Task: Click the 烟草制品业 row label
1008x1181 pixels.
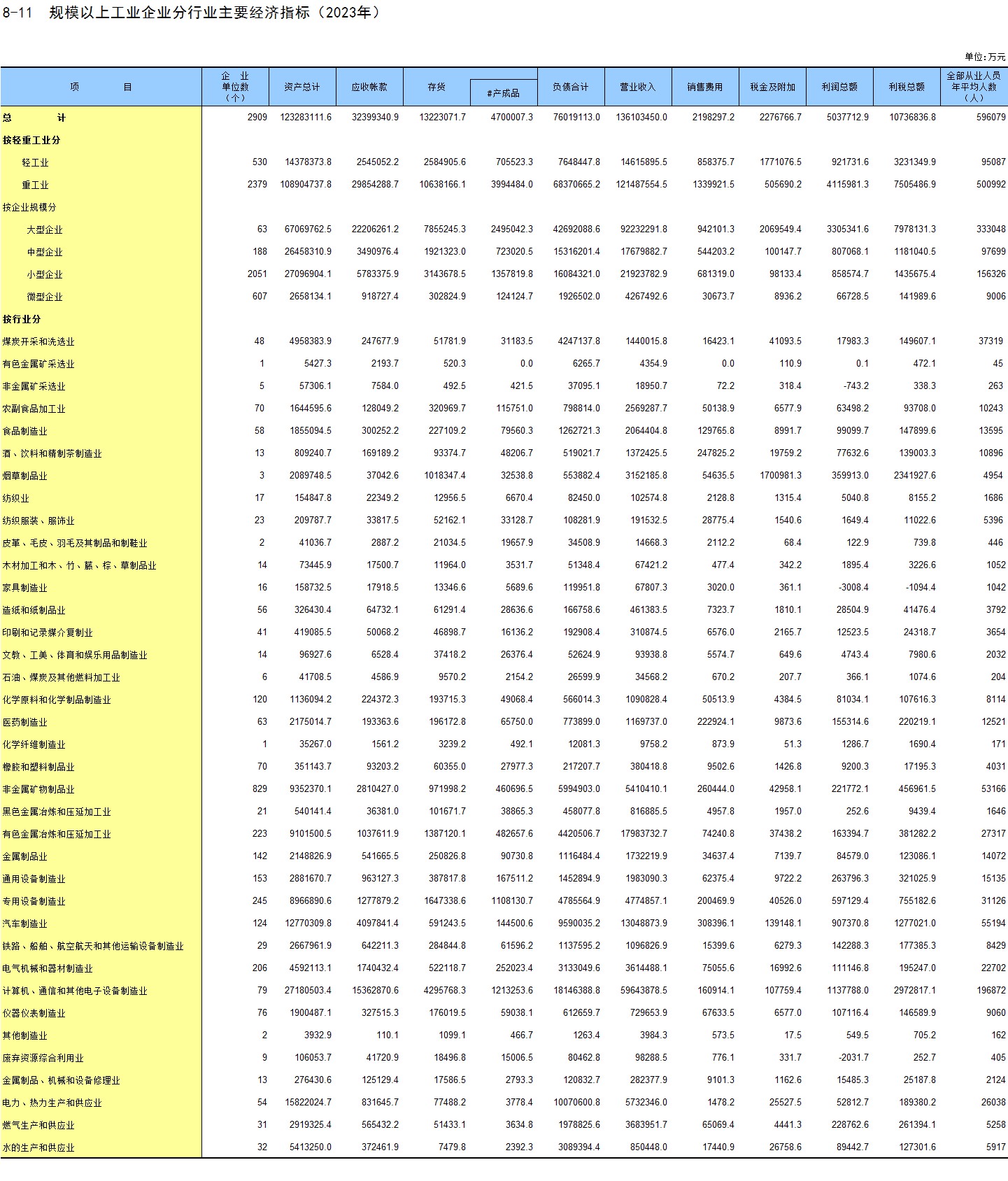Action: point(25,476)
